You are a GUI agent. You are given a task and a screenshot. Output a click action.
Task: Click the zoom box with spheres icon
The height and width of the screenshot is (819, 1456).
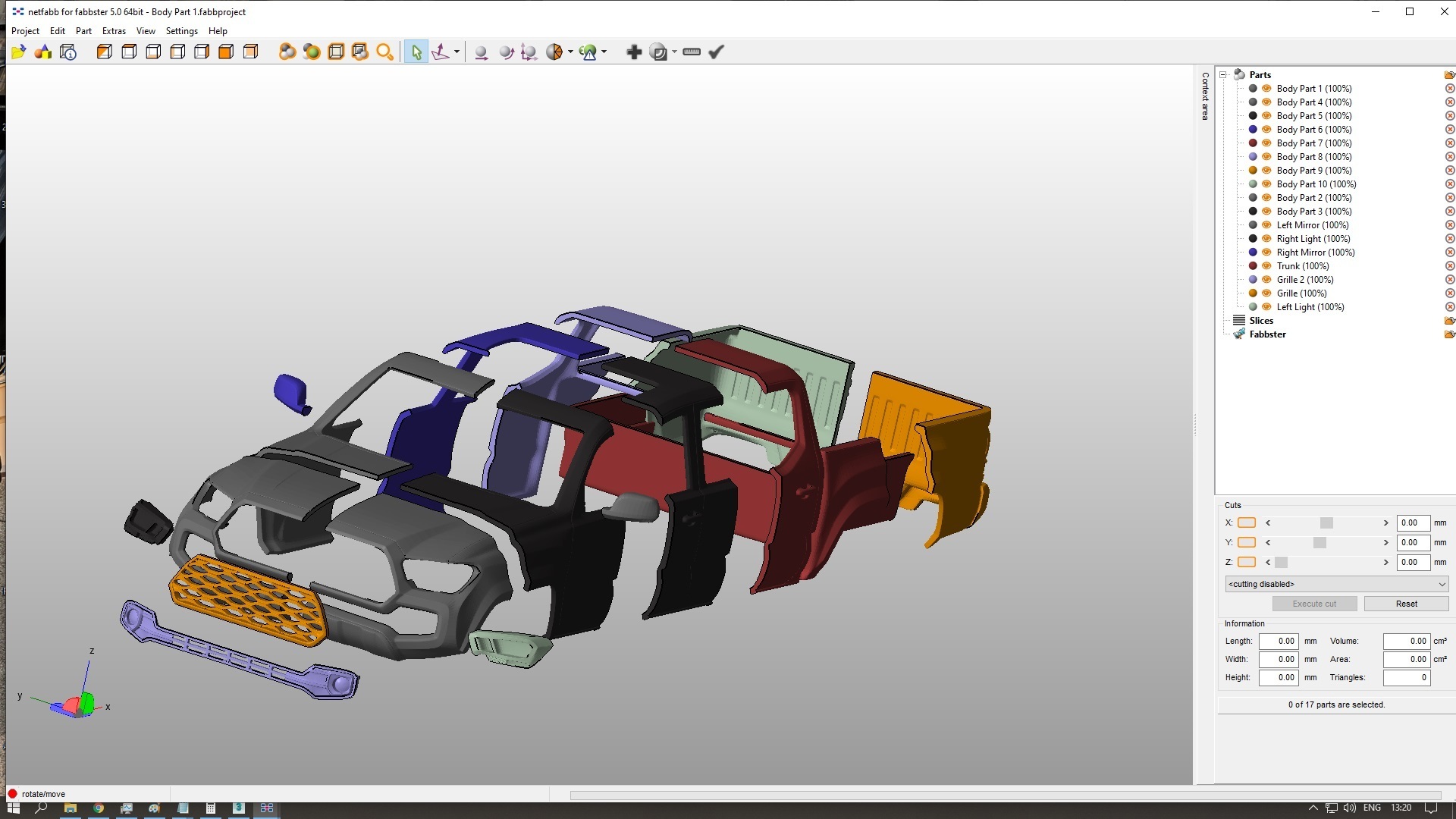tap(360, 52)
